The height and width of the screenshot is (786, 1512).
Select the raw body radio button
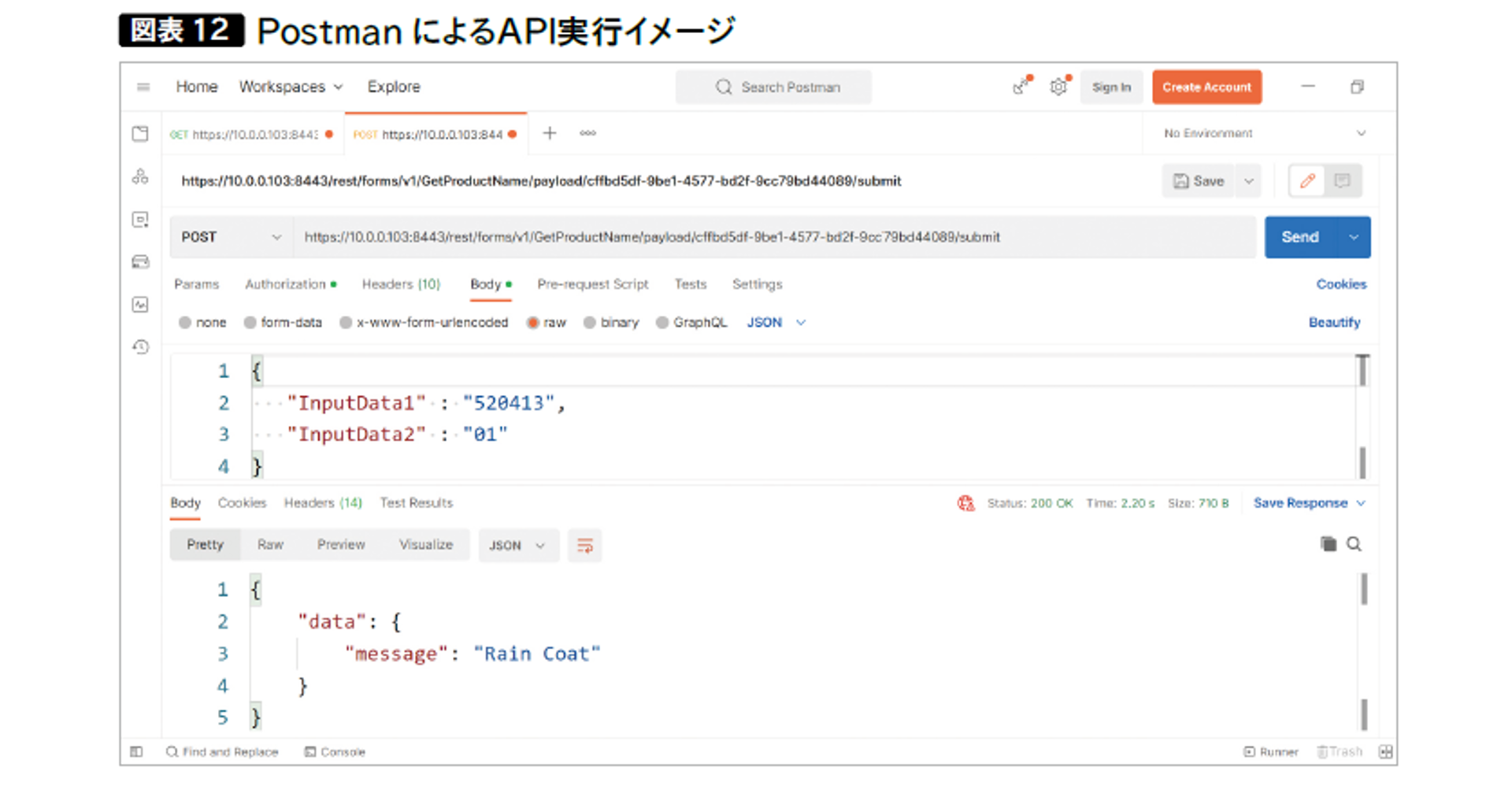[x=533, y=322]
